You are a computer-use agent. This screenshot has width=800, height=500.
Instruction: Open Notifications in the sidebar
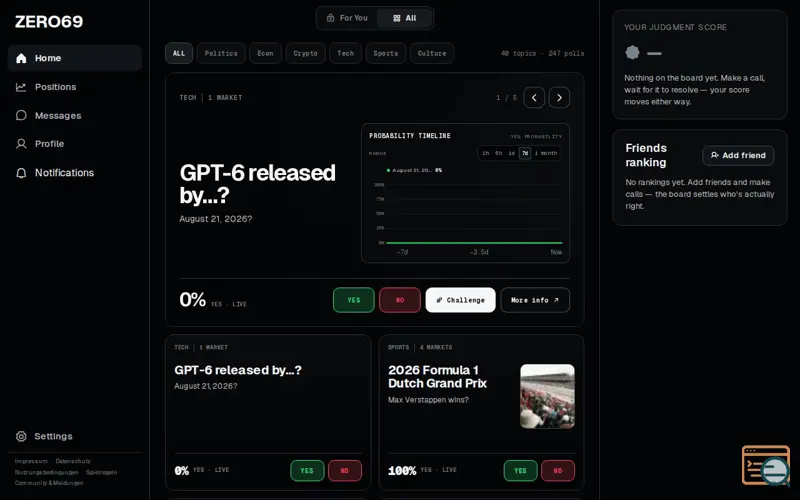click(x=74, y=172)
